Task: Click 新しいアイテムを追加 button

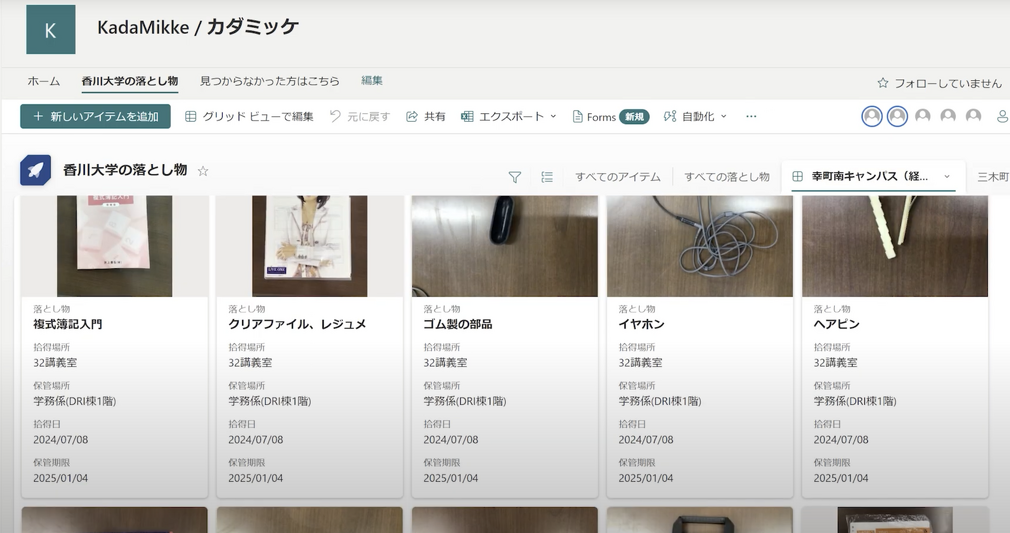Action: point(95,117)
